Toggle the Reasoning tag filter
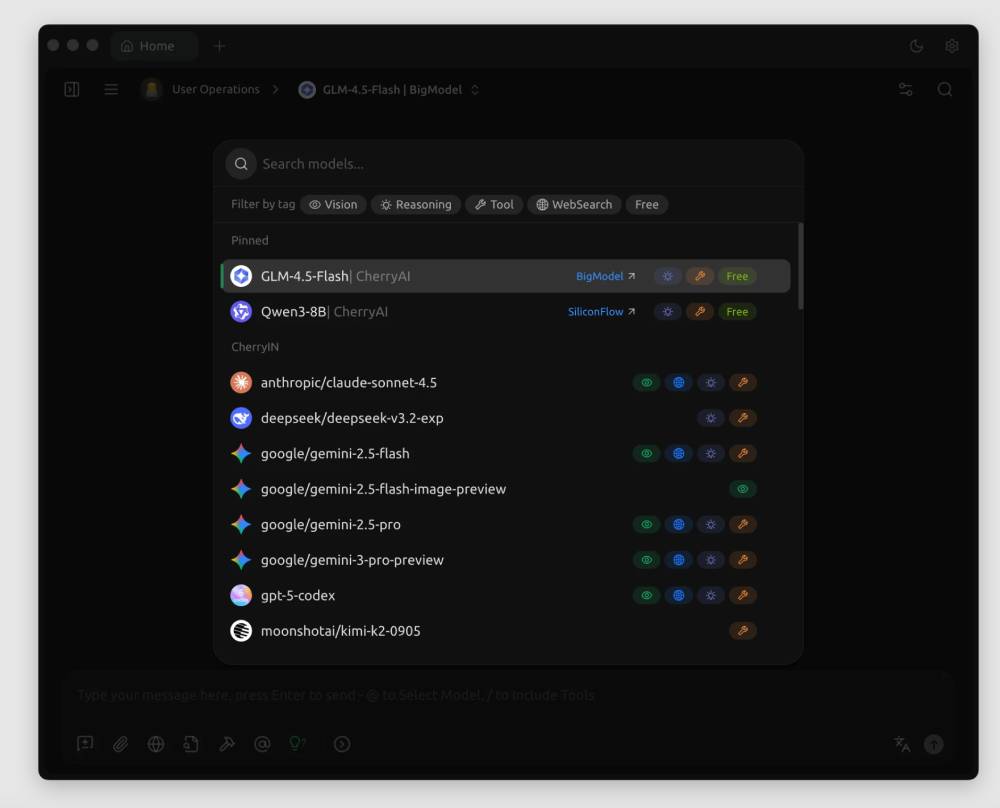1000x808 pixels. (x=416, y=205)
